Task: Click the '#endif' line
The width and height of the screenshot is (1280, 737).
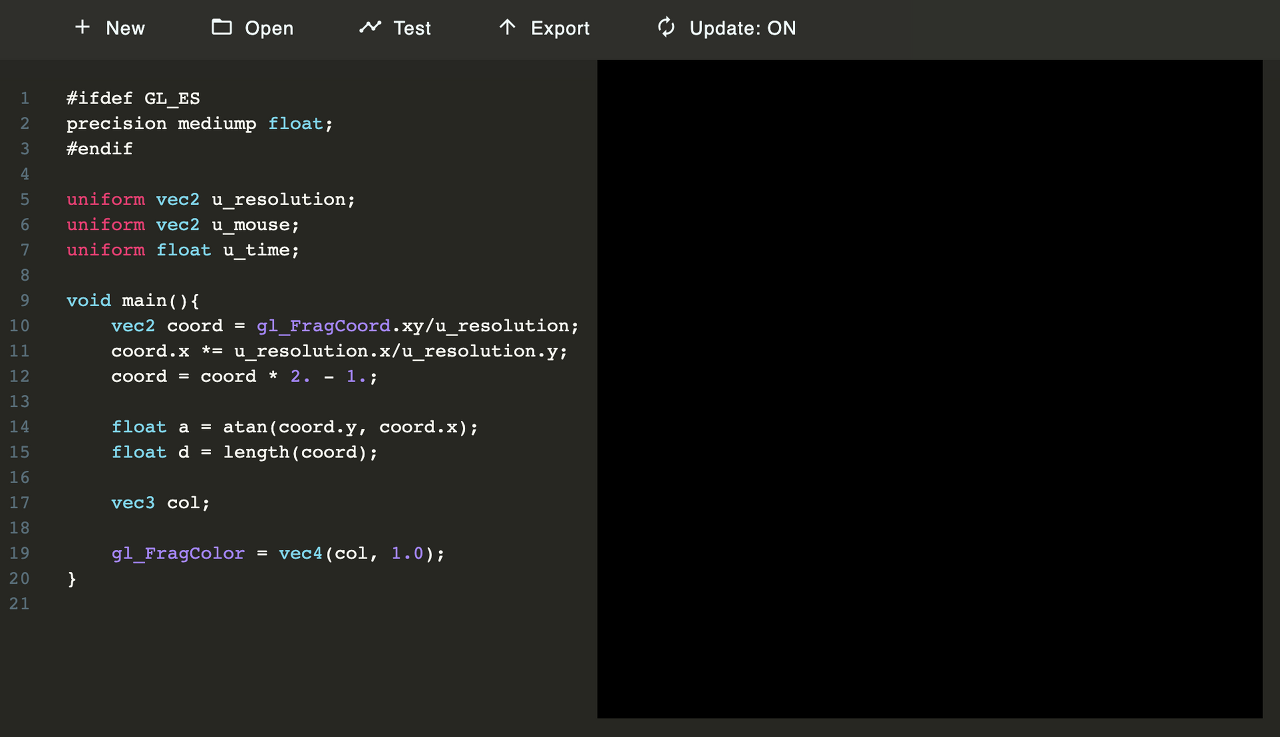Action: (x=100, y=149)
